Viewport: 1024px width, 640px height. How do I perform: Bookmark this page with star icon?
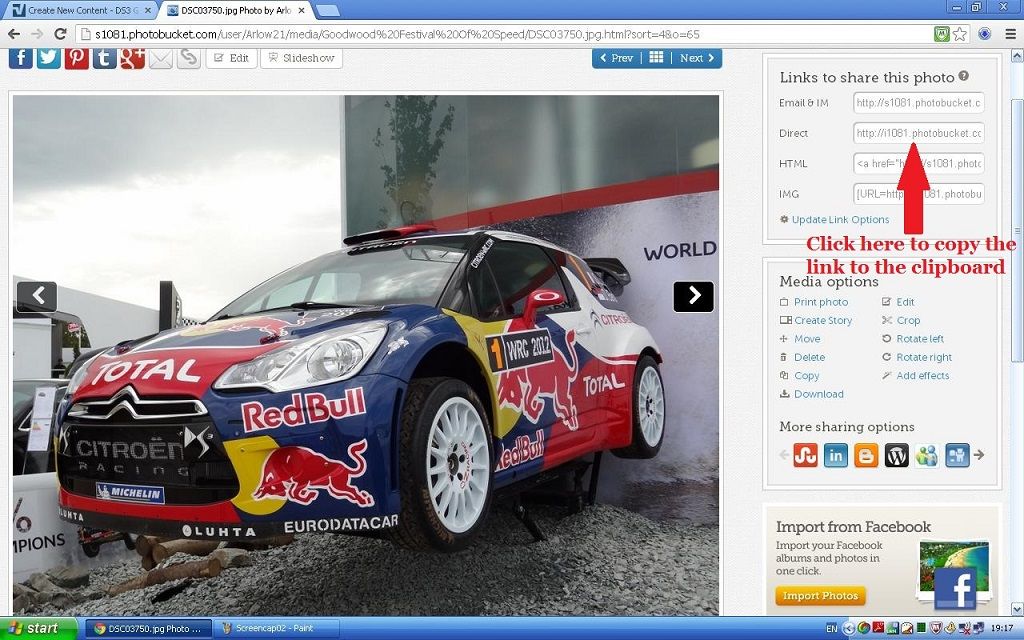(x=959, y=34)
